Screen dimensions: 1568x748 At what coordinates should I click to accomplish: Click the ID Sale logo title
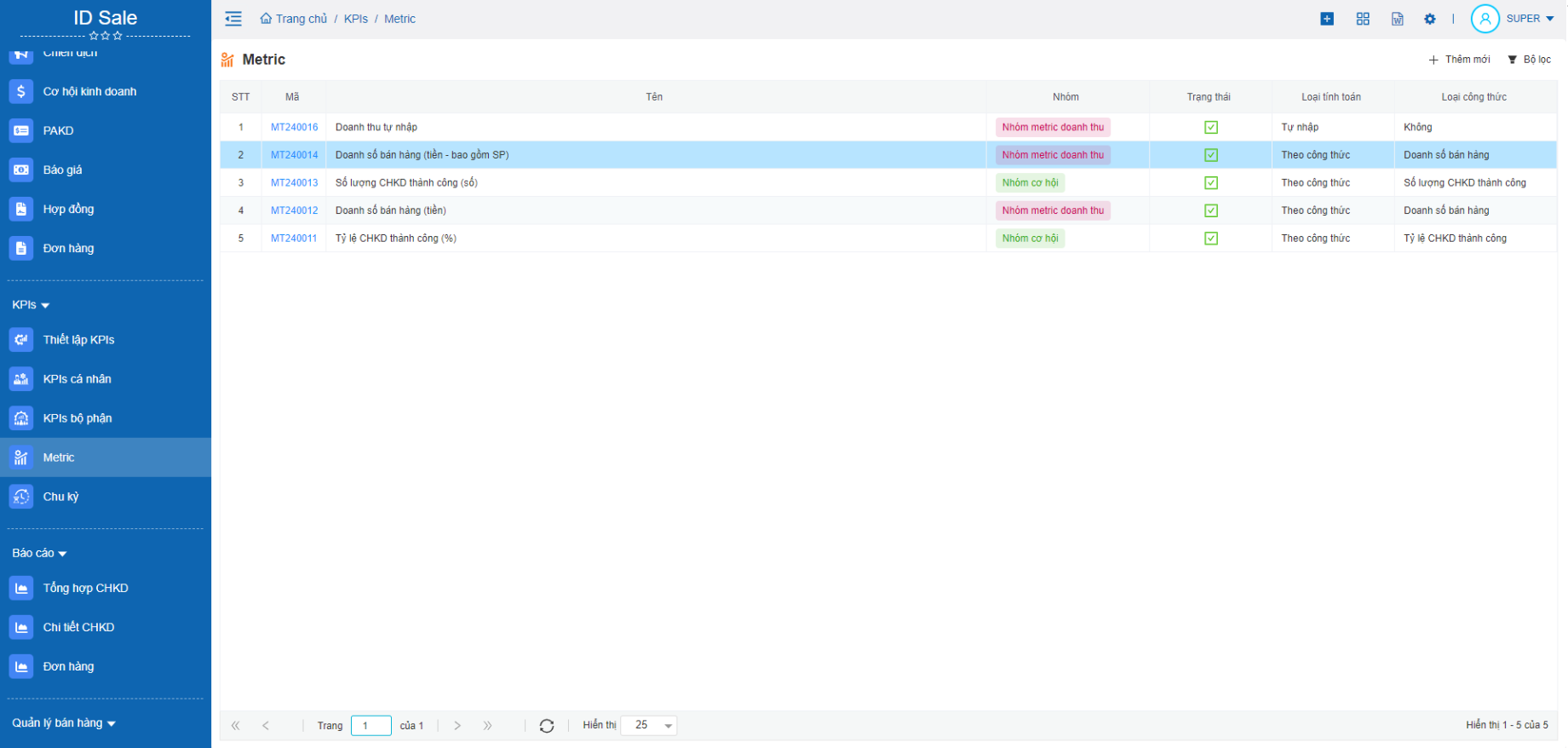(106, 18)
